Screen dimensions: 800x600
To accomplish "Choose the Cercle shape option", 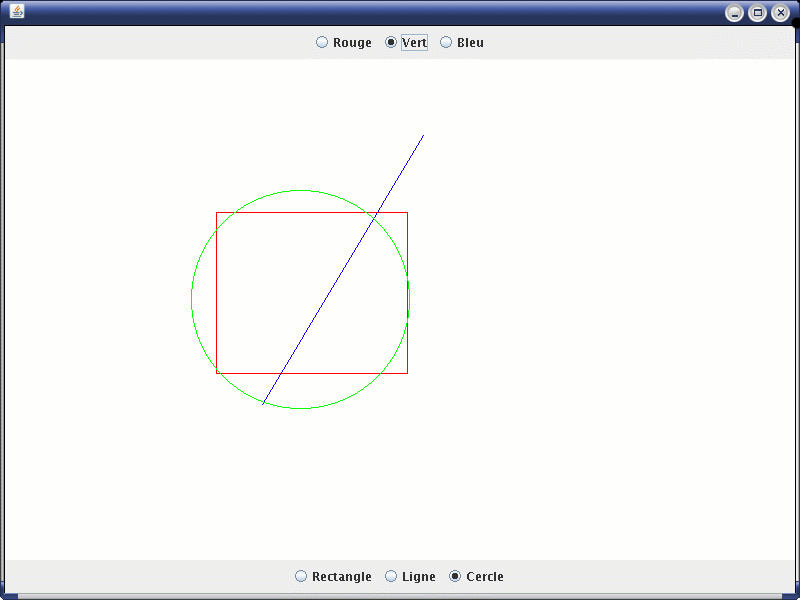I will [455, 576].
